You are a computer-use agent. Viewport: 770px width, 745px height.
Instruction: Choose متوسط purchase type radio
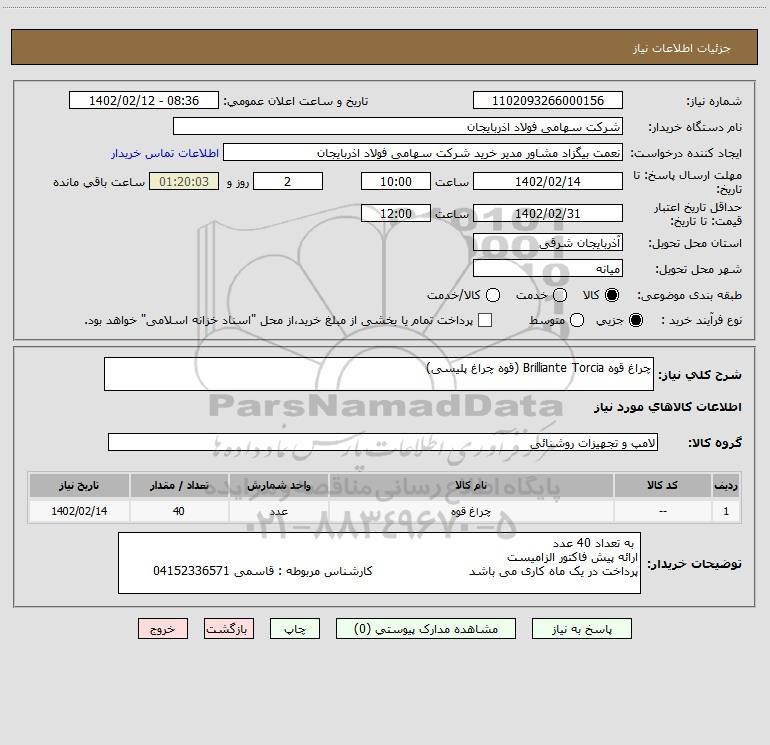tap(577, 320)
